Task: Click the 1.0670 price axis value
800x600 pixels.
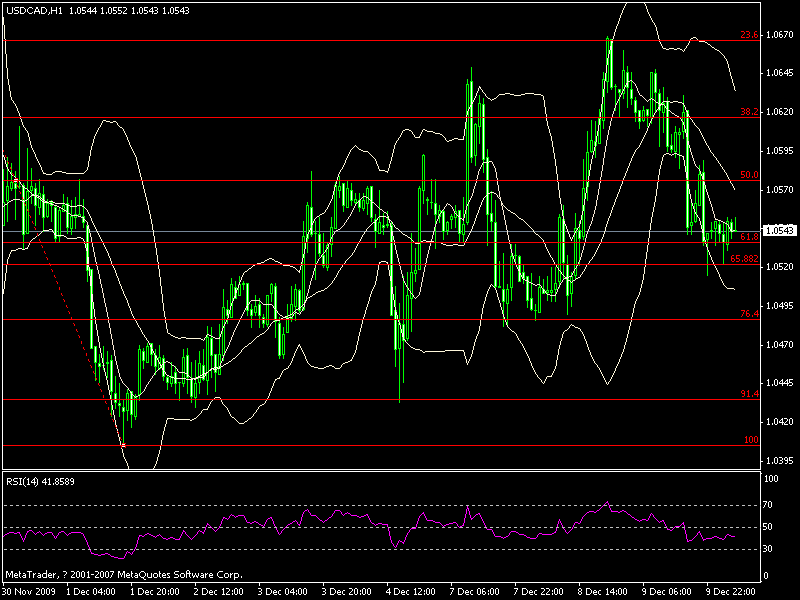Action: click(x=780, y=35)
